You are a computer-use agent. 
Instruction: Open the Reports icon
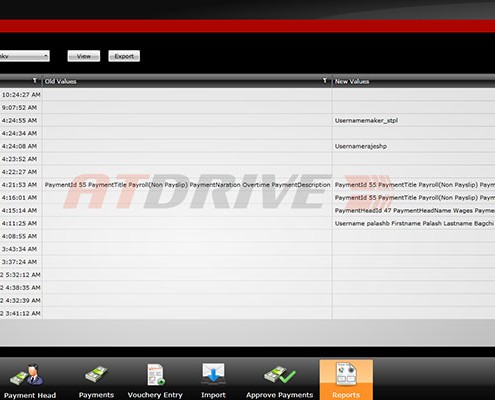[x=346, y=374]
